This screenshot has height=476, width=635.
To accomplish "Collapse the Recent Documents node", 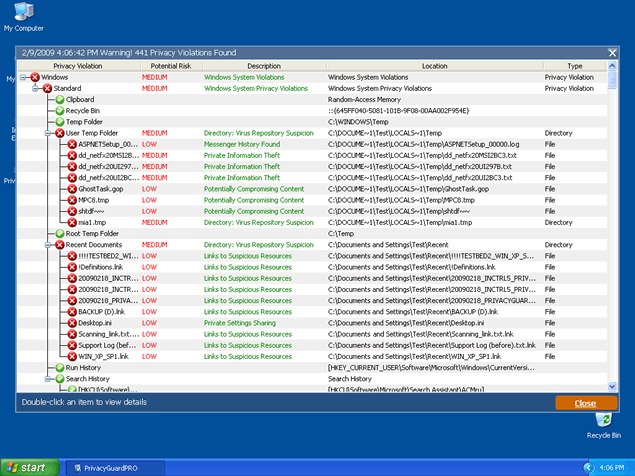I will point(47,245).
